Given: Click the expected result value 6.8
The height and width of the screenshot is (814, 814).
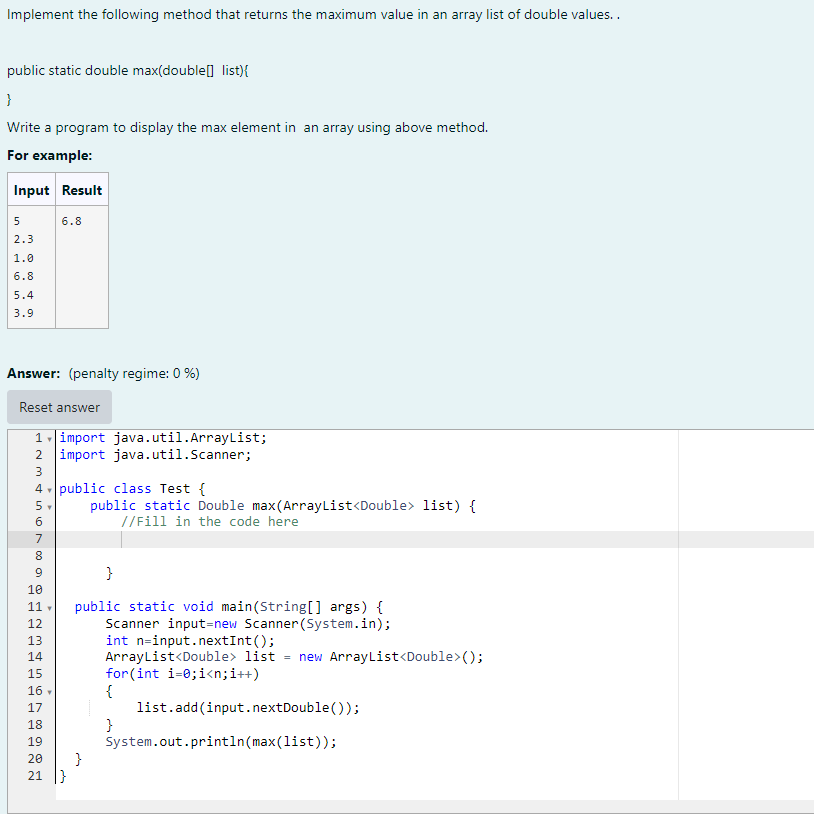Looking at the screenshot, I should 72,221.
